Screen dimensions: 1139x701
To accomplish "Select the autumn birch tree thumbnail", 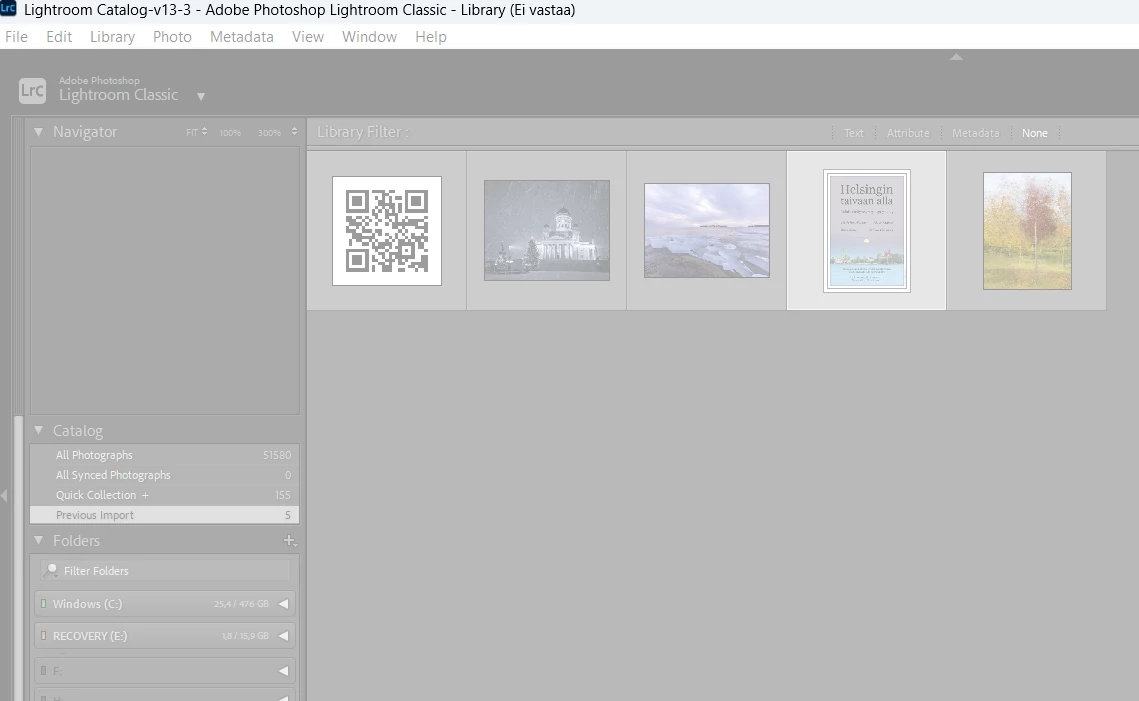I will [1027, 231].
